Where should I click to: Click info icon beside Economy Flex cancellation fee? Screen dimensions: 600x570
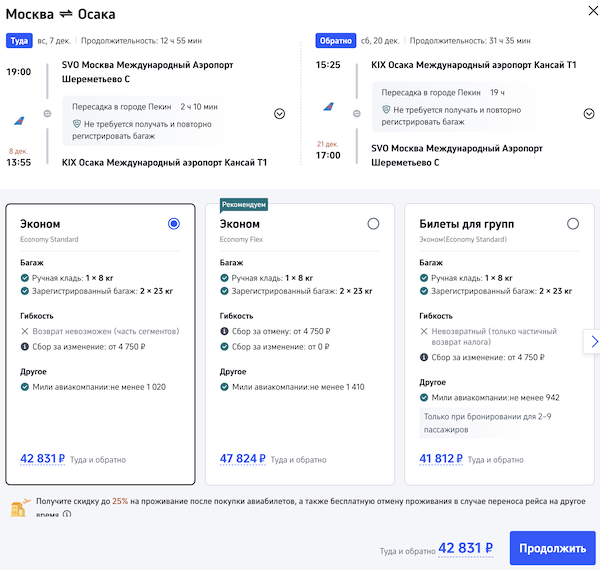[x=225, y=331]
